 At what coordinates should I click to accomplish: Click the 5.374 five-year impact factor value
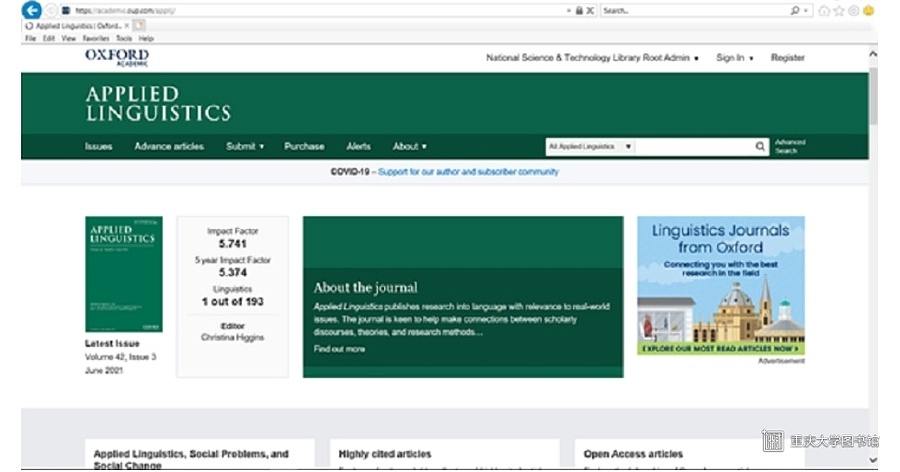point(232,273)
